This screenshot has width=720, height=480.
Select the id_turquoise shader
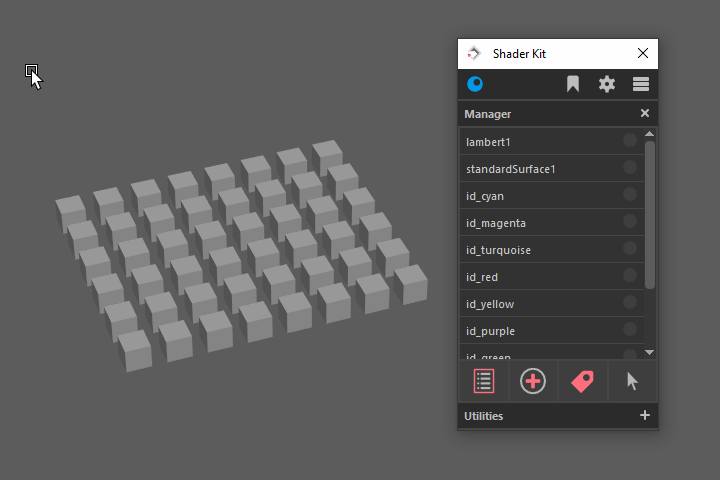(552, 250)
